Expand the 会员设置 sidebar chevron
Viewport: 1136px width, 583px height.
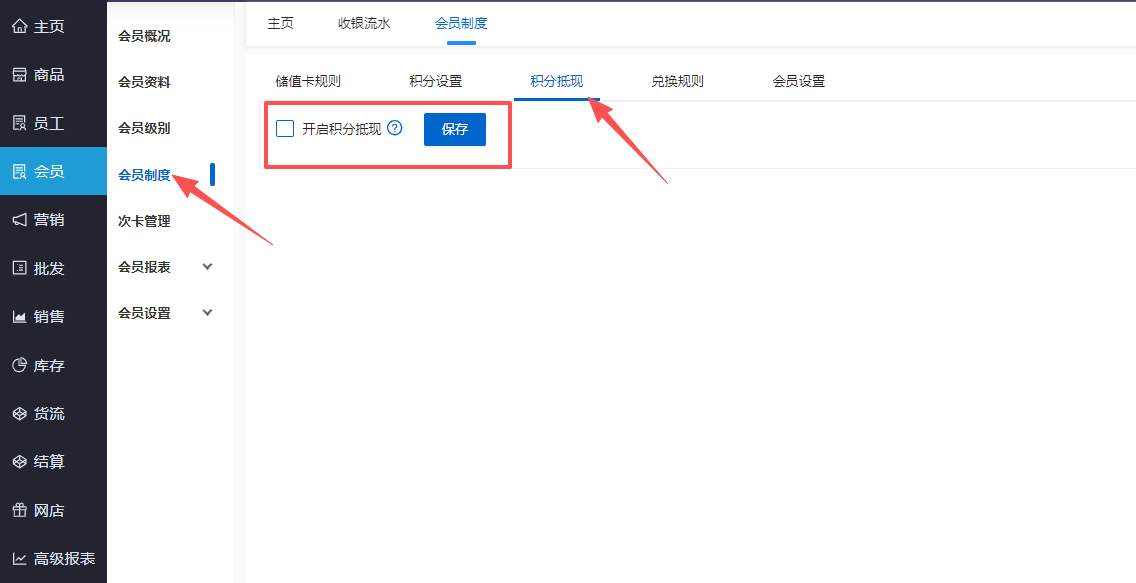pyautogui.click(x=208, y=313)
